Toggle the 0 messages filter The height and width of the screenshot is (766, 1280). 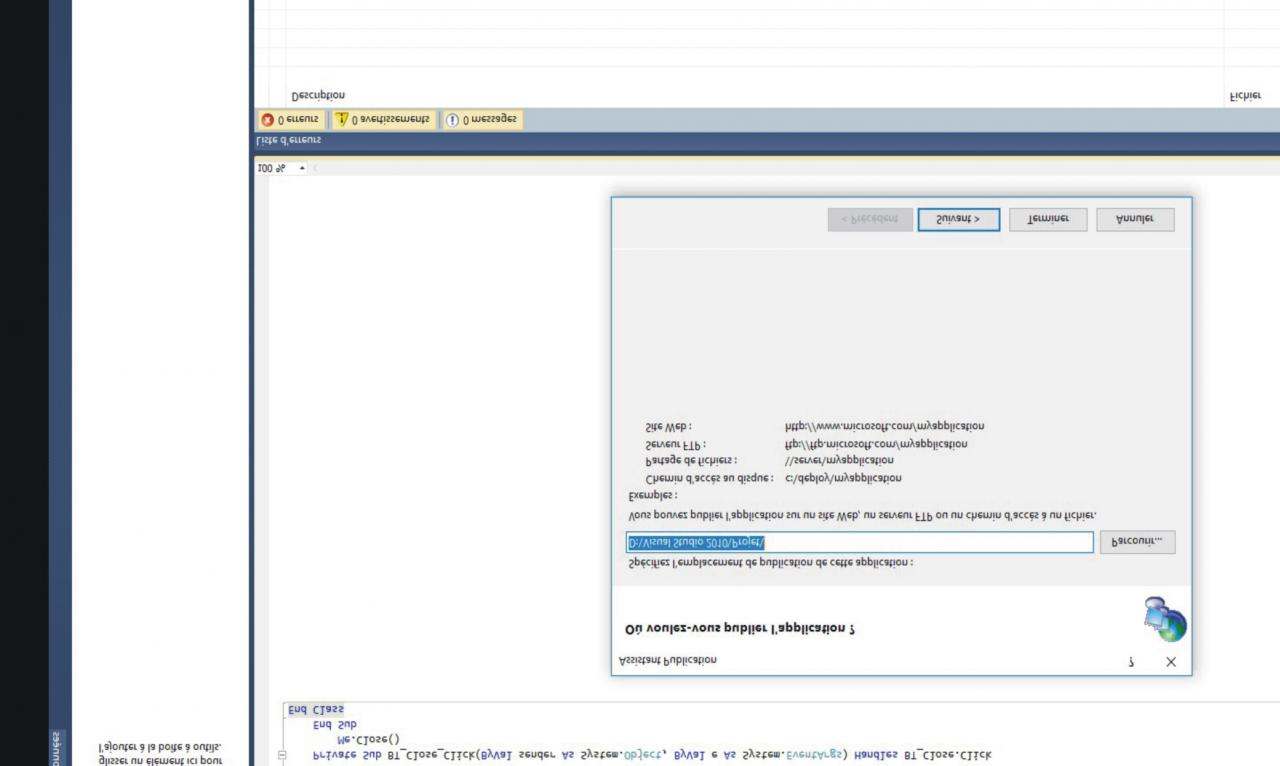point(481,120)
